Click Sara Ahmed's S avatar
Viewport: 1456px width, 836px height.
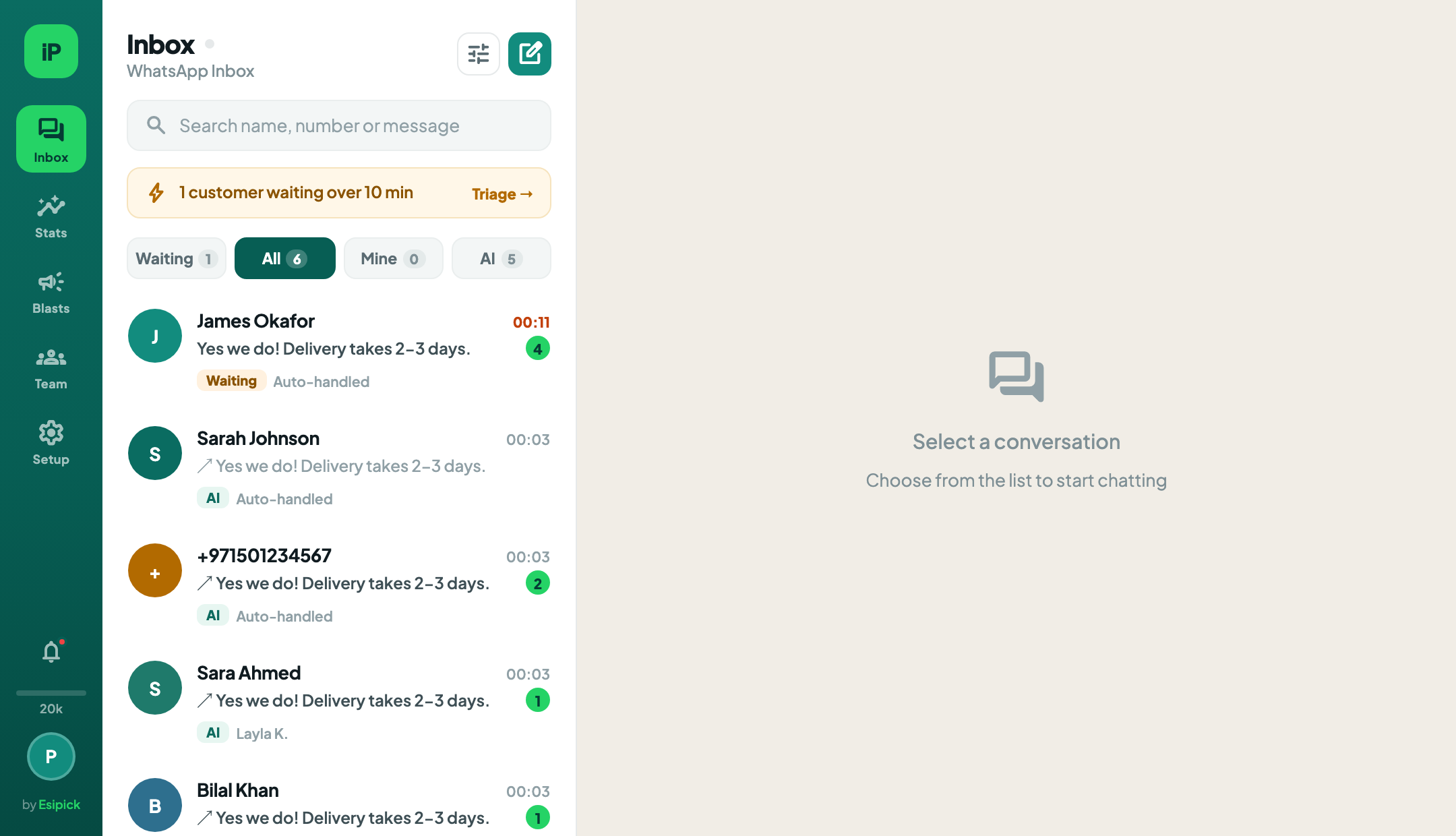(155, 688)
